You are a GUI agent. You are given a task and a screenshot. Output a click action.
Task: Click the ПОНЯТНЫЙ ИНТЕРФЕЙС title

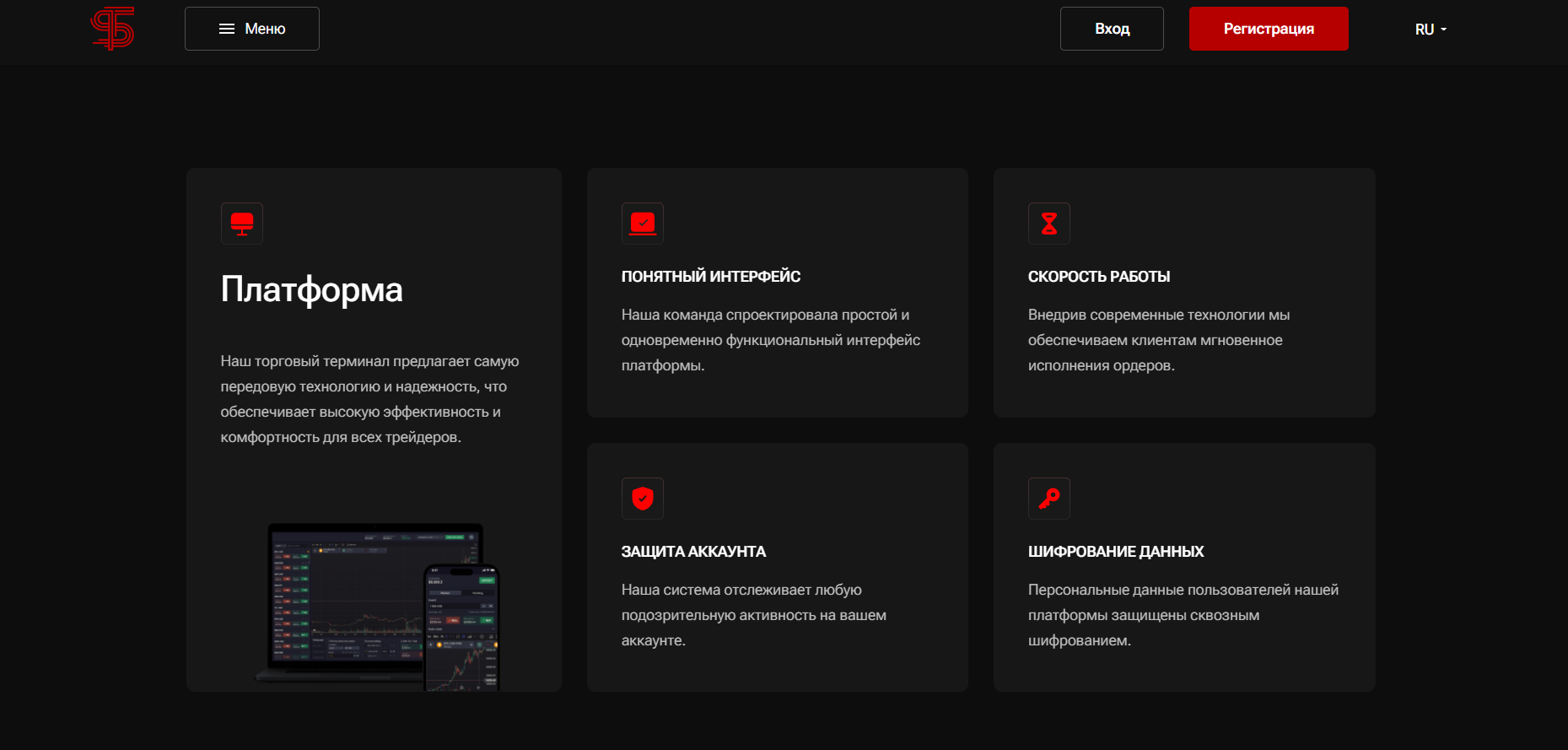click(x=710, y=277)
